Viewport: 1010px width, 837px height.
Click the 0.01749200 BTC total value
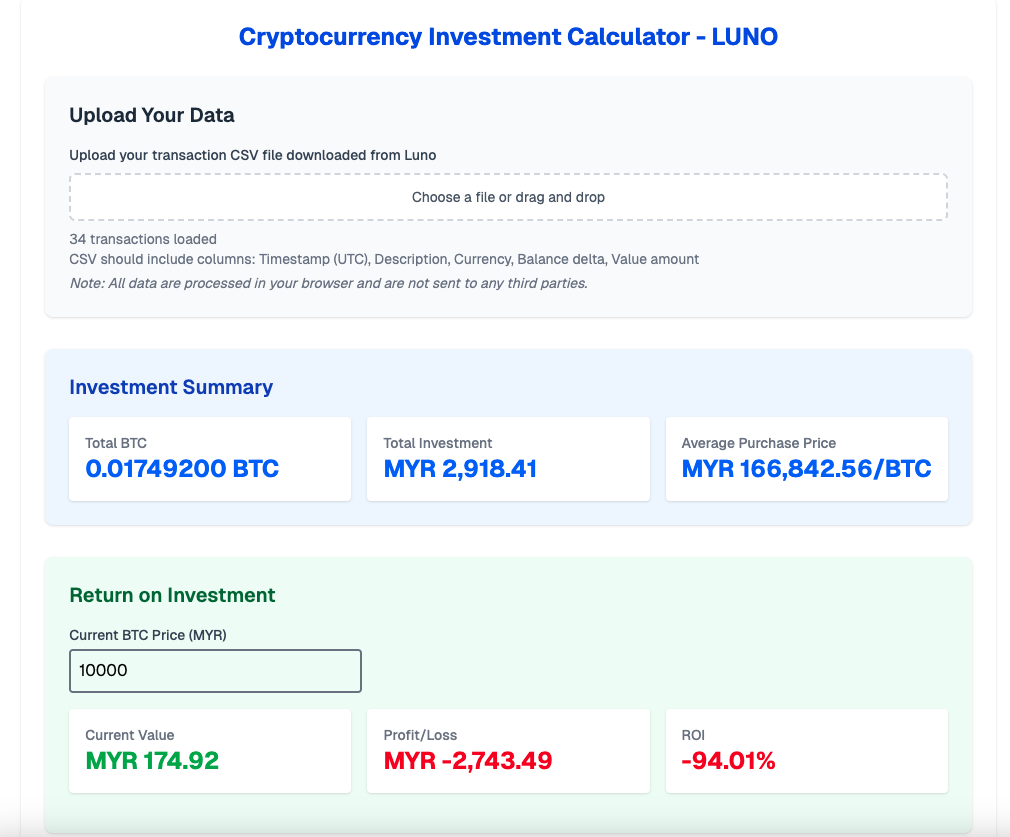(x=182, y=469)
